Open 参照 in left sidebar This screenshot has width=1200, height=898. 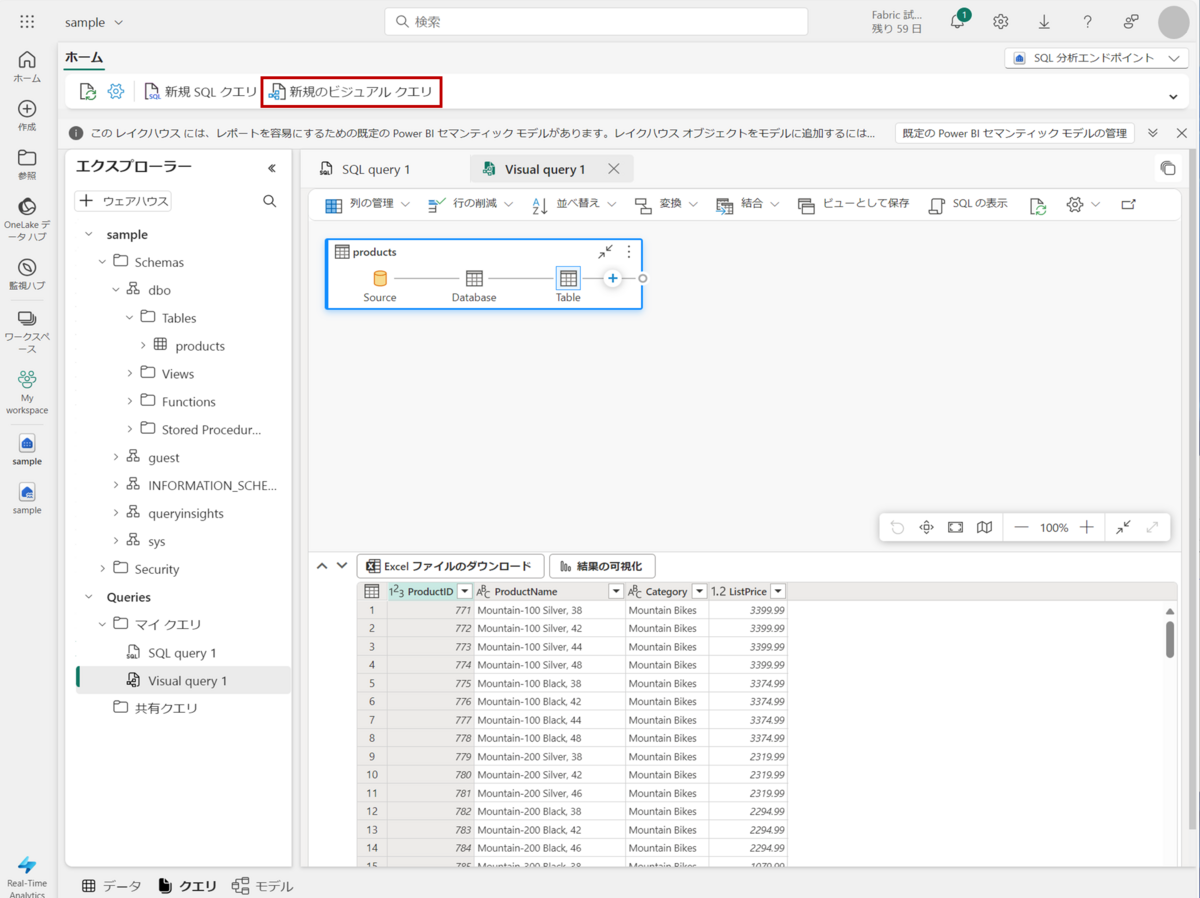[27, 164]
